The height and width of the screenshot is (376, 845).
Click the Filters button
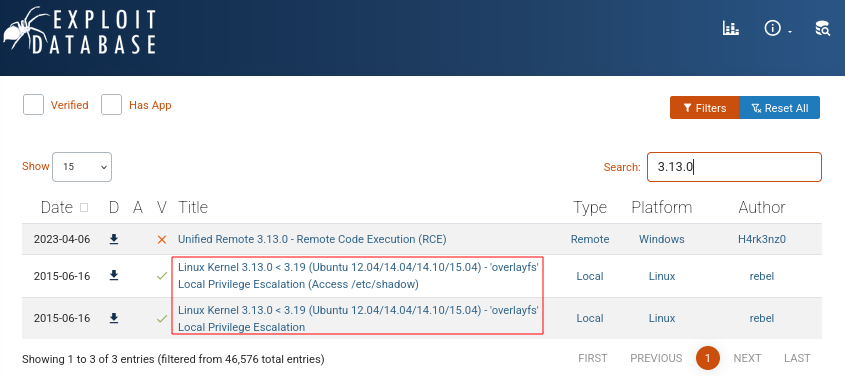704,108
